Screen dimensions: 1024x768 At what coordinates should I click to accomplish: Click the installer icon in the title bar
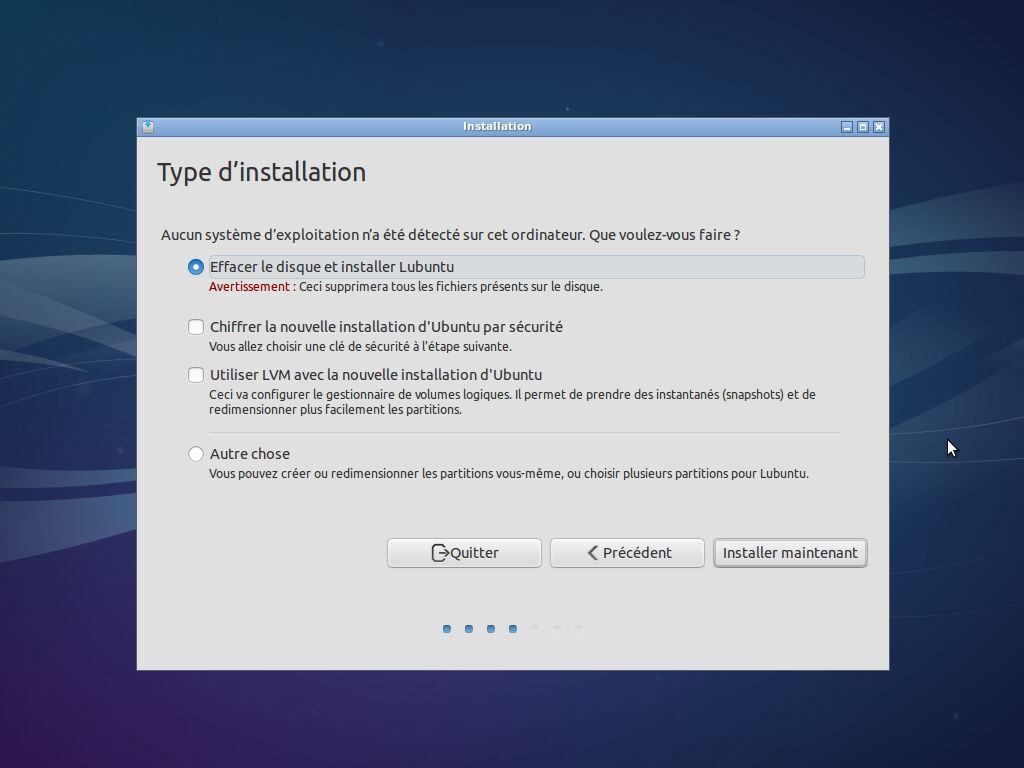click(148, 127)
